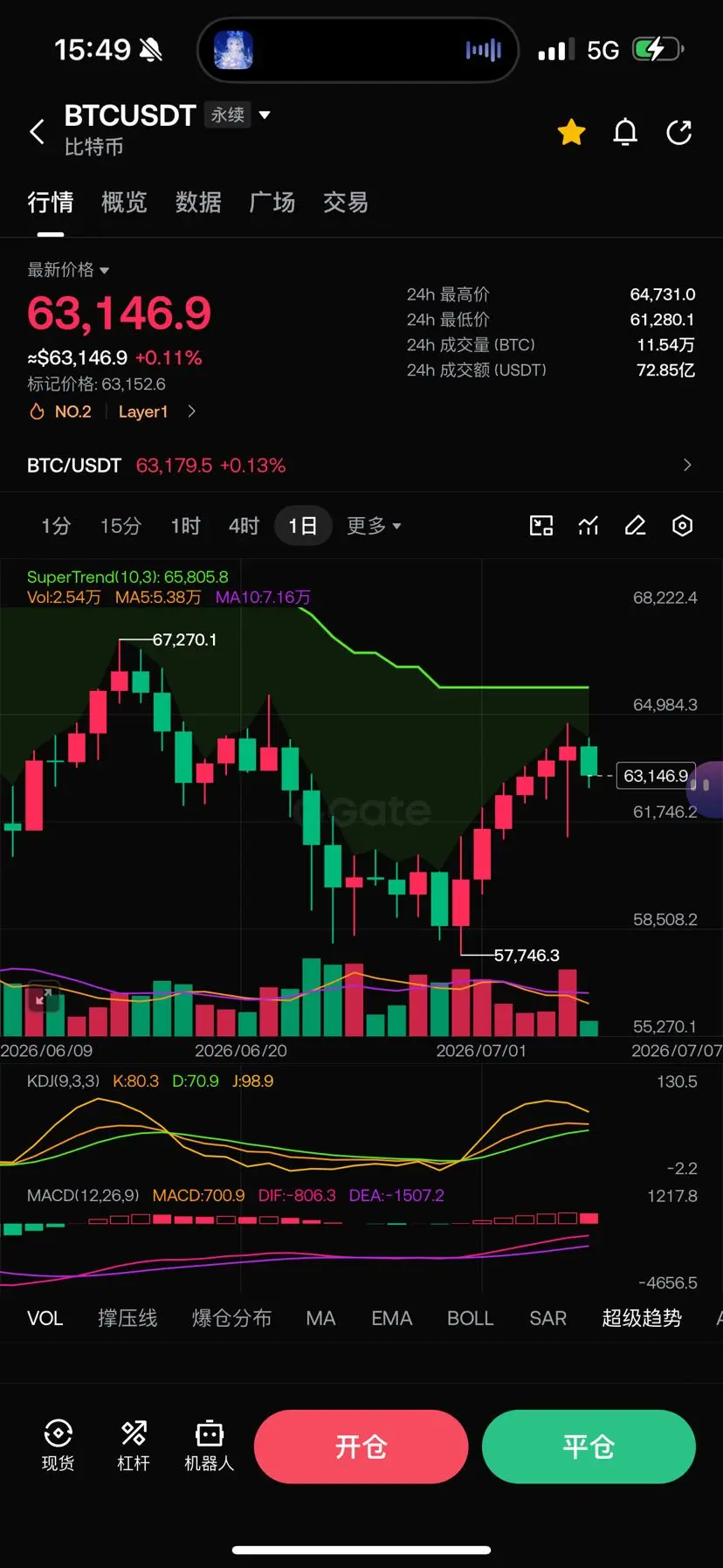Toggle the VOL indicator
This screenshot has width=723, height=1568.
pos(45,1318)
